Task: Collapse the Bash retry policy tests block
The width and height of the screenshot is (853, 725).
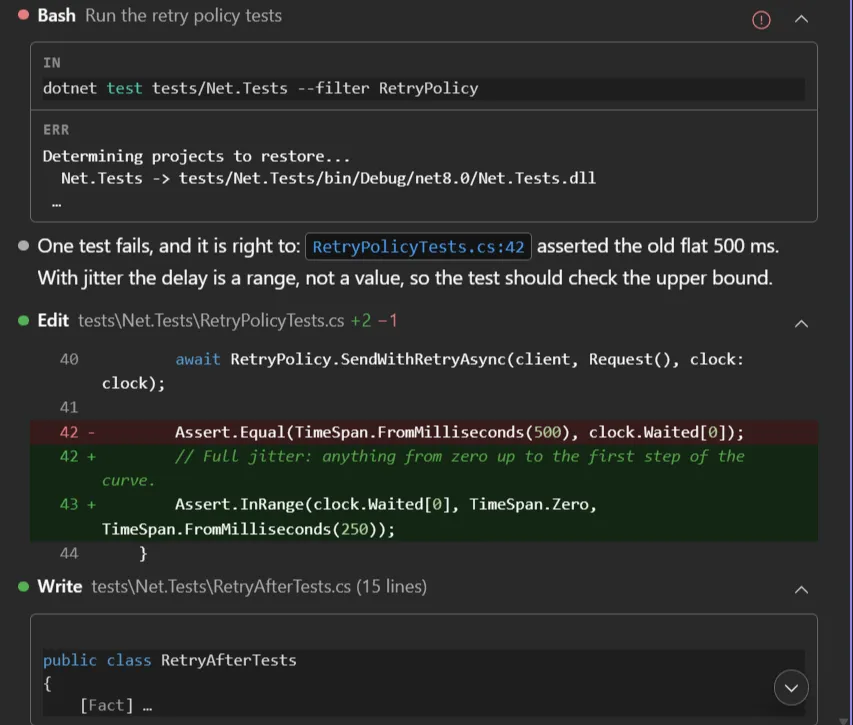Action: 801,20
